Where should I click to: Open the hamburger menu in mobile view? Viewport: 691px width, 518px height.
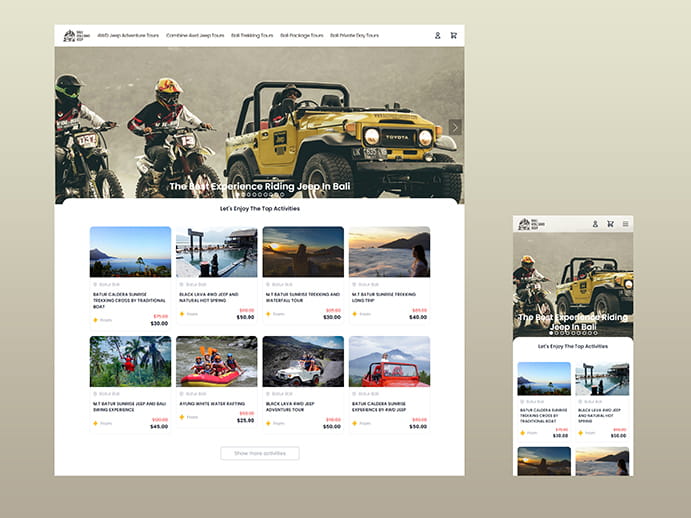(626, 224)
